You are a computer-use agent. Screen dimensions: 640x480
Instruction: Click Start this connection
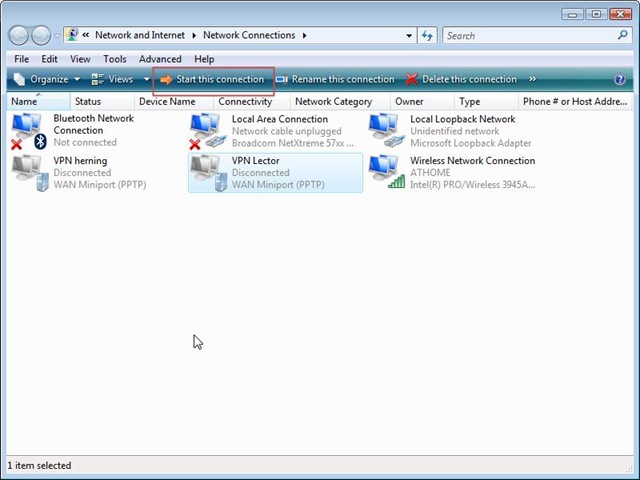pos(213,79)
